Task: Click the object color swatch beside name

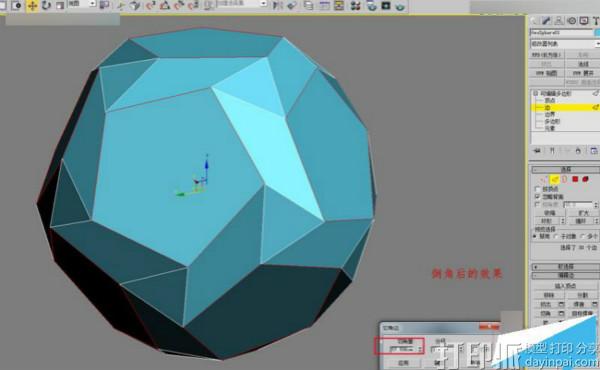Action: click(x=597, y=33)
